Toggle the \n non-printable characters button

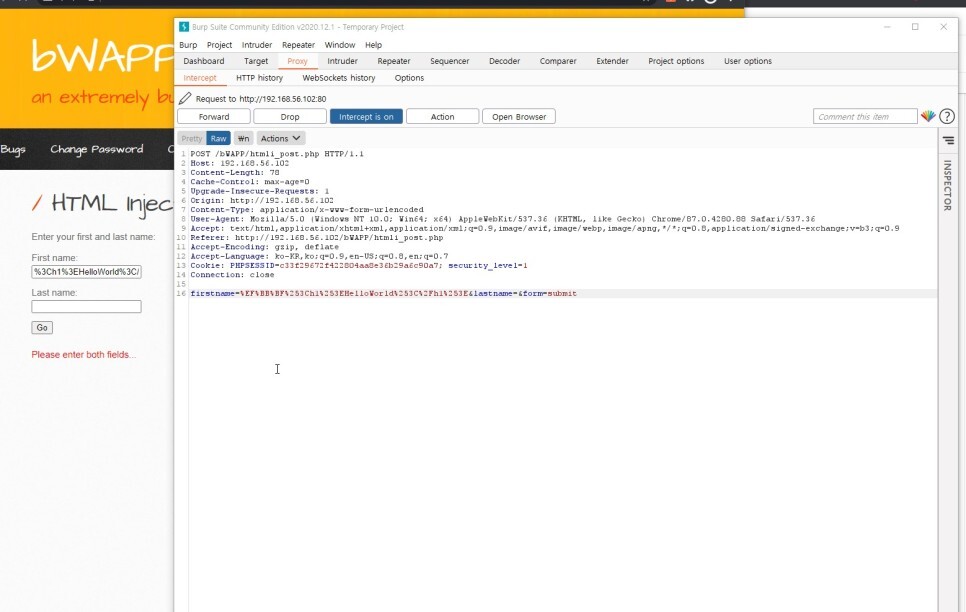click(243, 139)
